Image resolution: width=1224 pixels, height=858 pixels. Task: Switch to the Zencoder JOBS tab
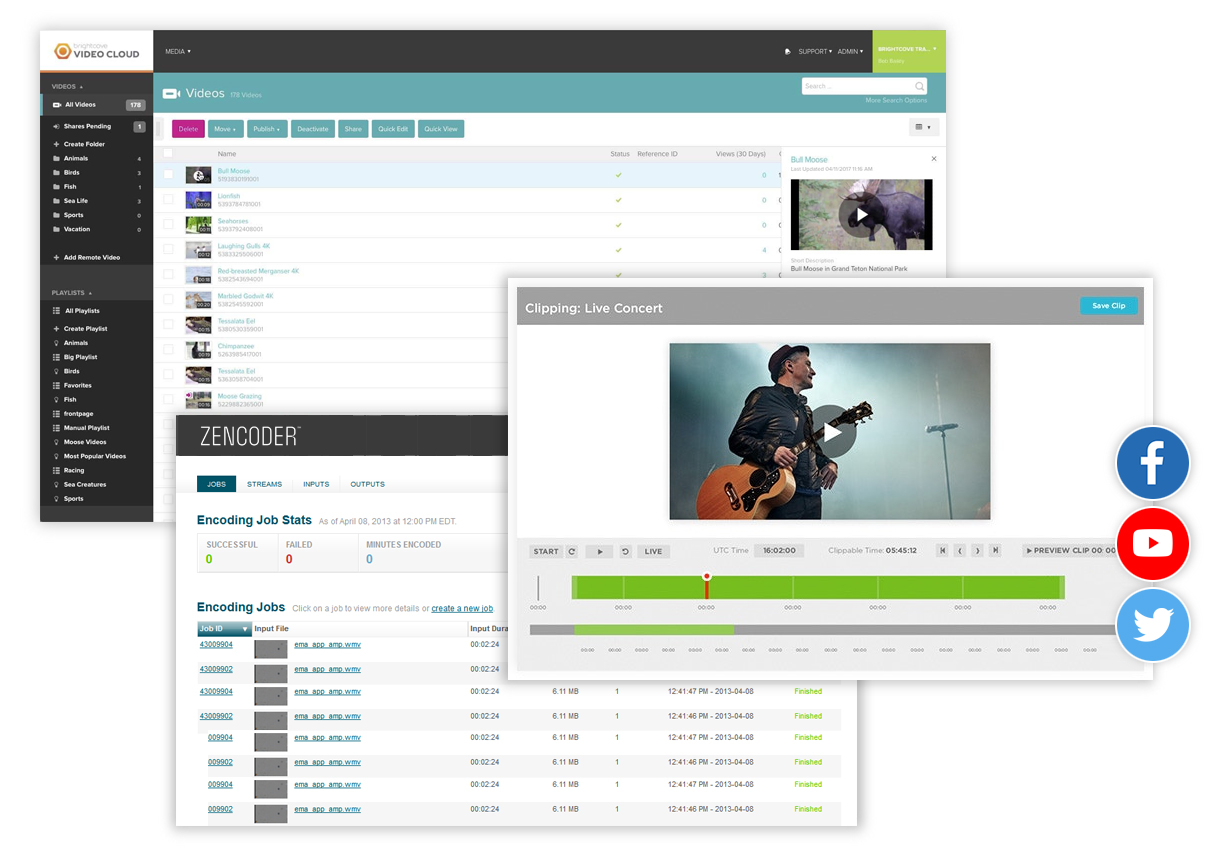point(216,484)
